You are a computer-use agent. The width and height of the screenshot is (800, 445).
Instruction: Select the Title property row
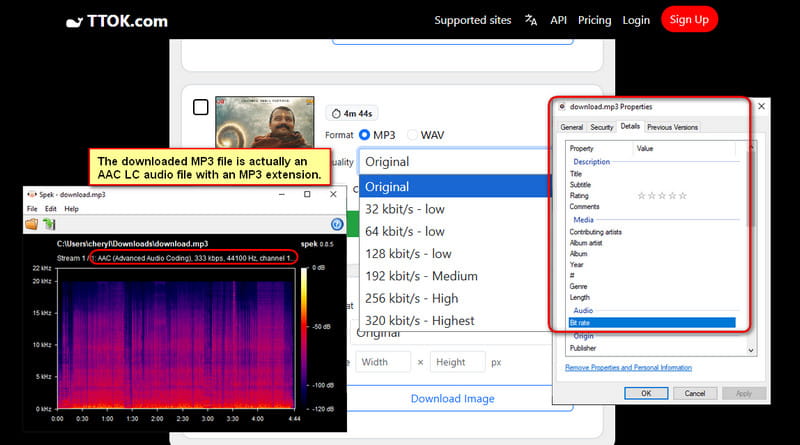pyautogui.click(x=652, y=174)
